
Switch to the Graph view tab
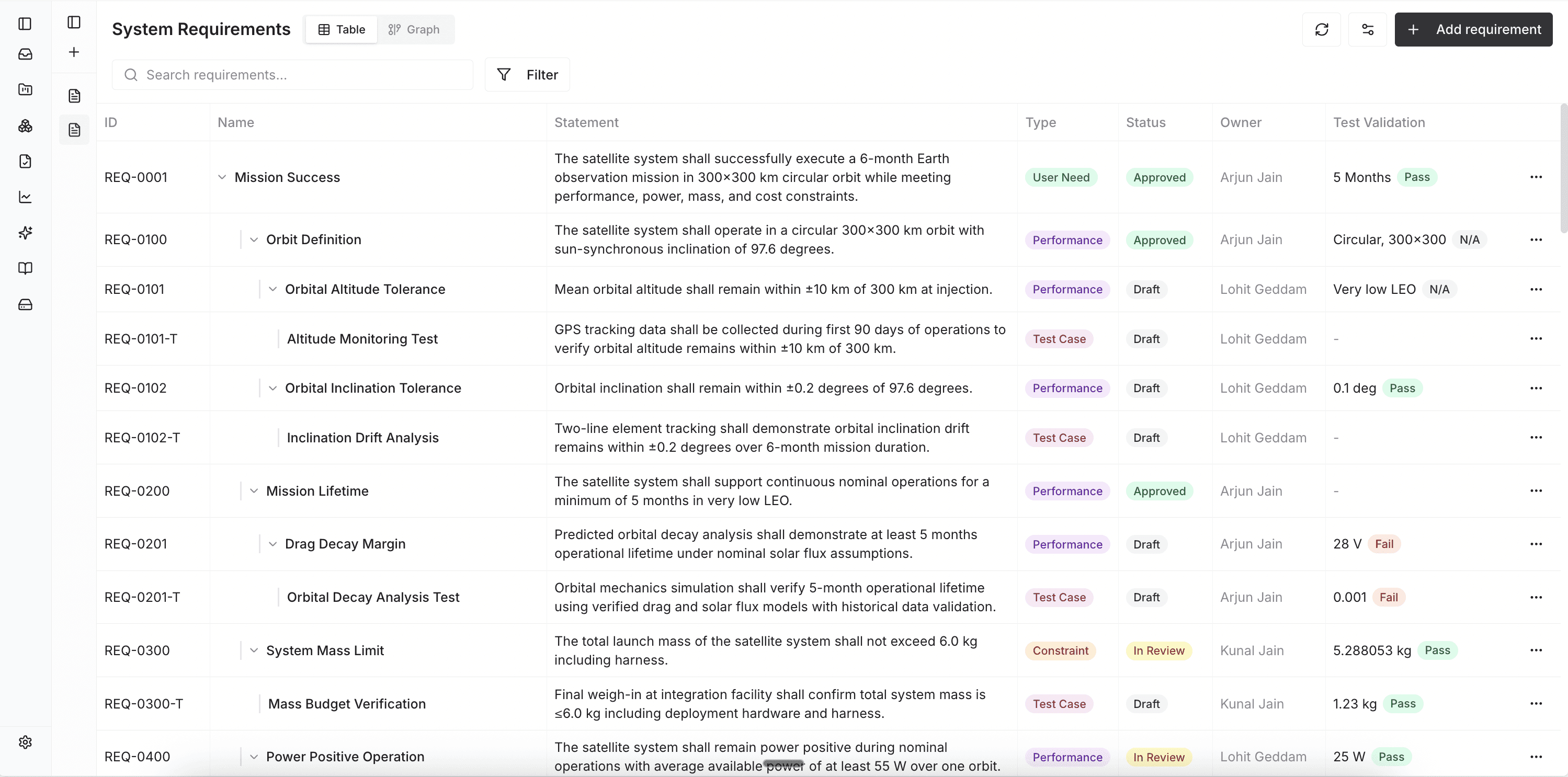[414, 29]
